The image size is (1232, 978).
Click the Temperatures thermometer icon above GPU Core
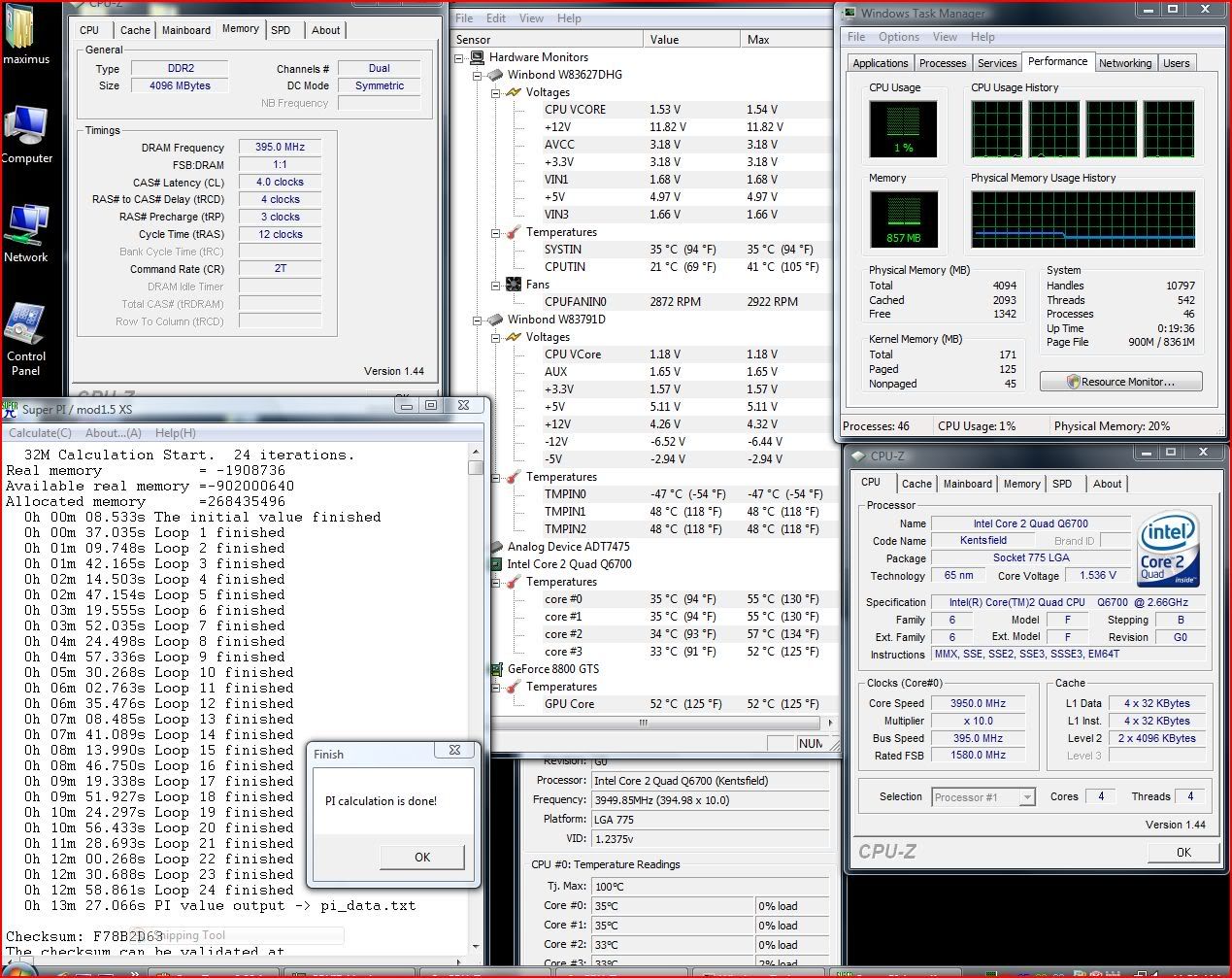point(514,687)
